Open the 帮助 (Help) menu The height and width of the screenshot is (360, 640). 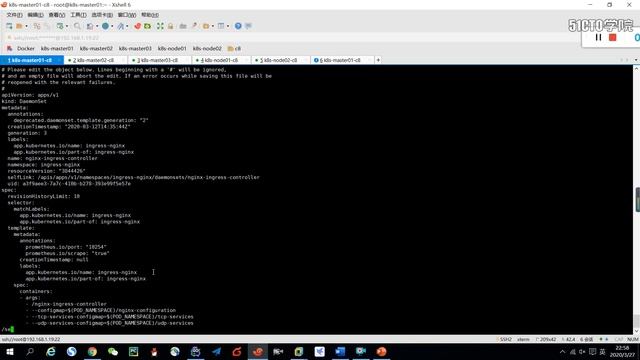pyautogui.click(x=150, y=15)
